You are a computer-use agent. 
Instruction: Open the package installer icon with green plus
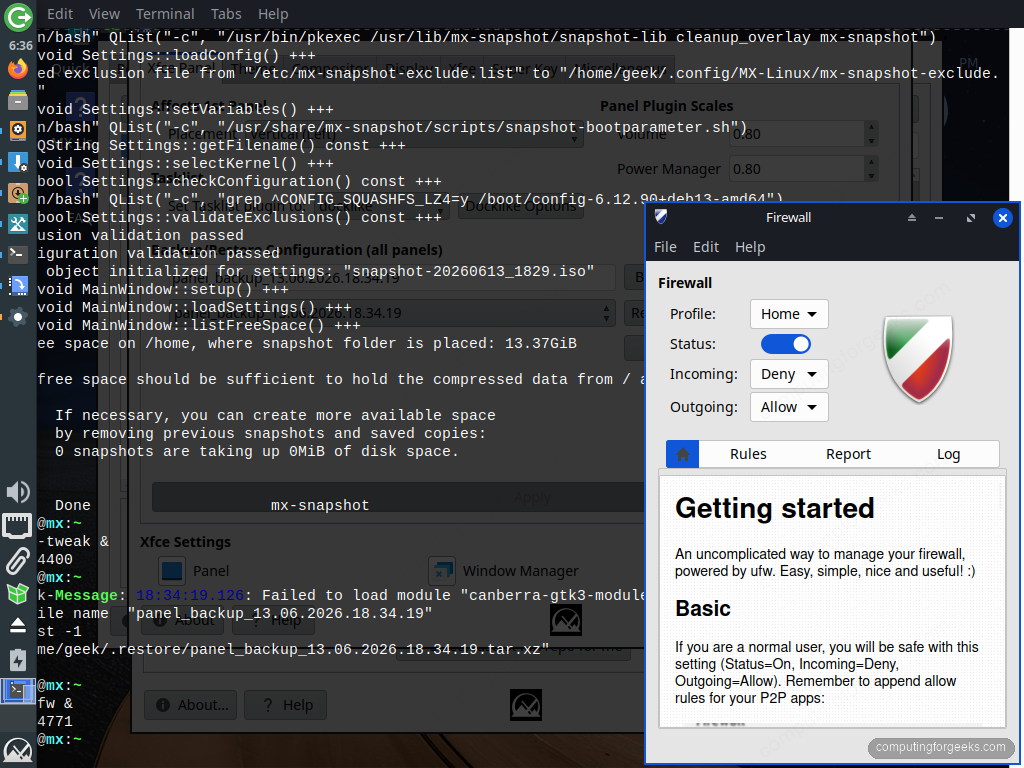click(x=18, y=193)
